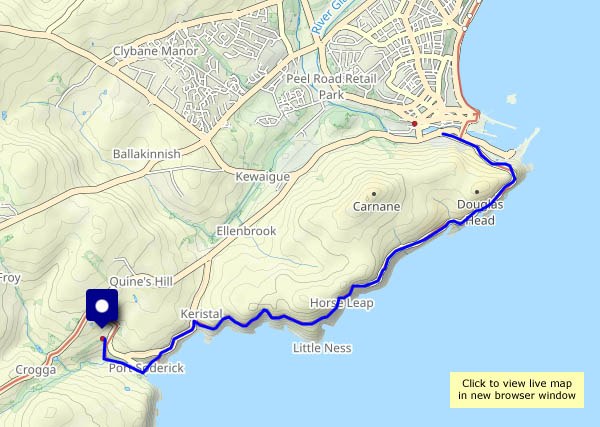Select the Clybane Manor label

[156, 51]
